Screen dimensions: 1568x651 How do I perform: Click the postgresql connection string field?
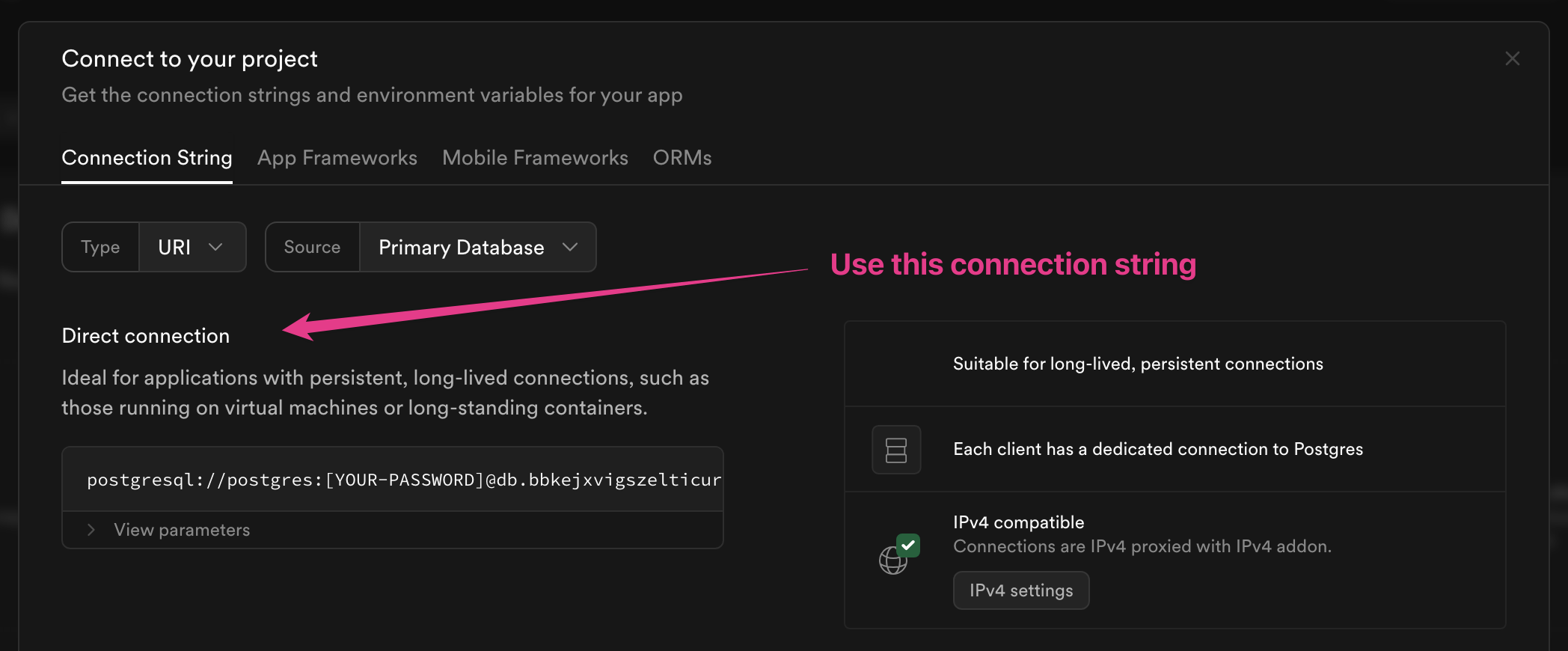coord(404,480)
